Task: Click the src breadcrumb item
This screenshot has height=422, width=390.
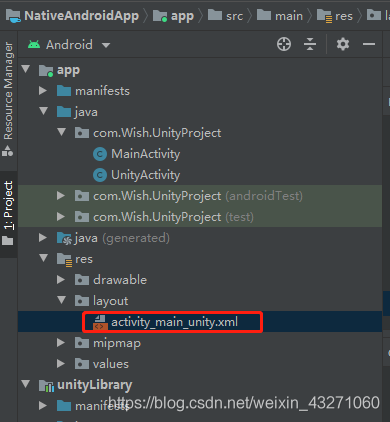Action: (225, 16)
